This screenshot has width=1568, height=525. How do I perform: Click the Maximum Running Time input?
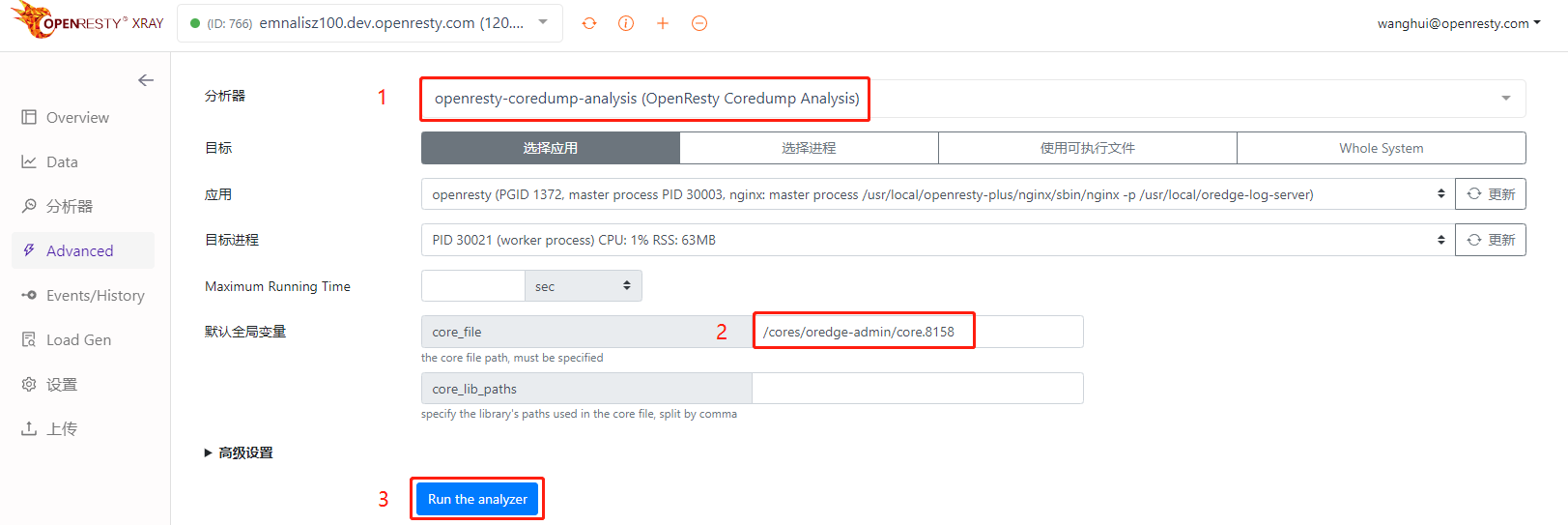pyautogui.click(x=473, y=286)
